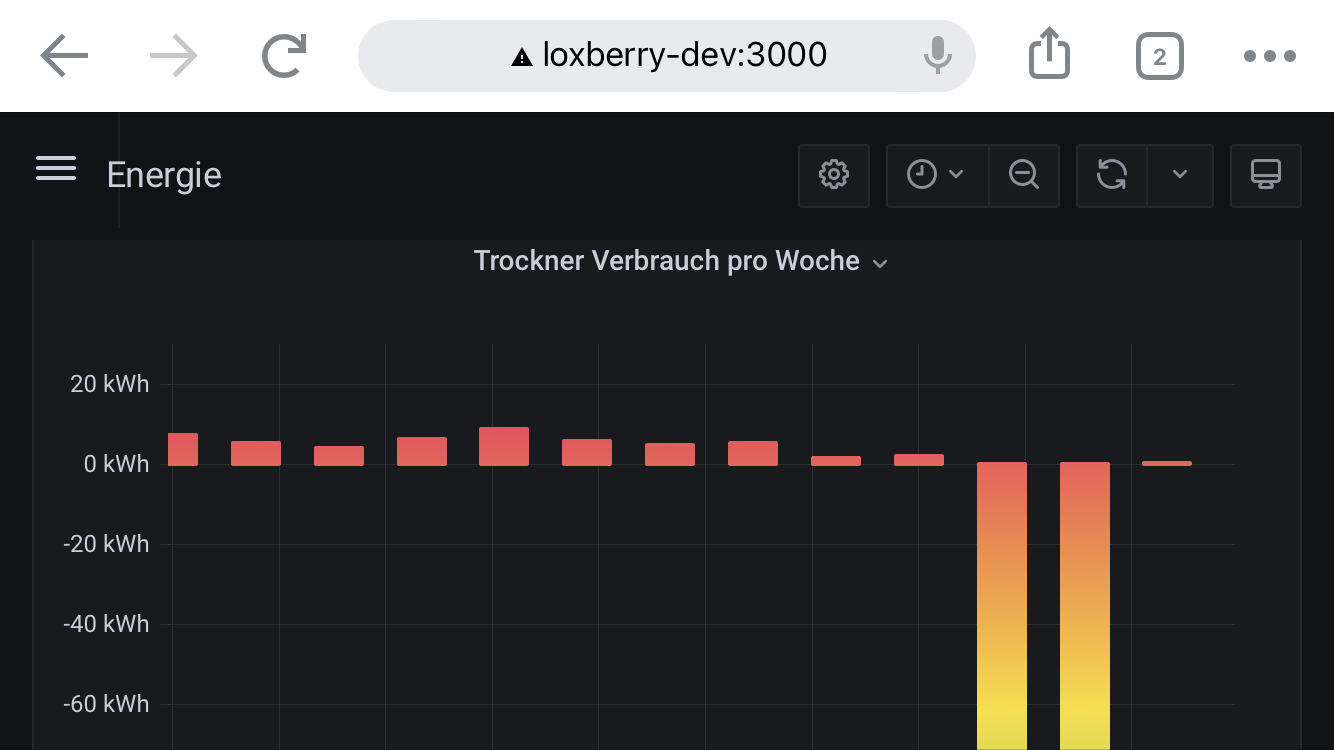Reload the current page
This screenshot has width=1334, height=750.
click(284, 56)
